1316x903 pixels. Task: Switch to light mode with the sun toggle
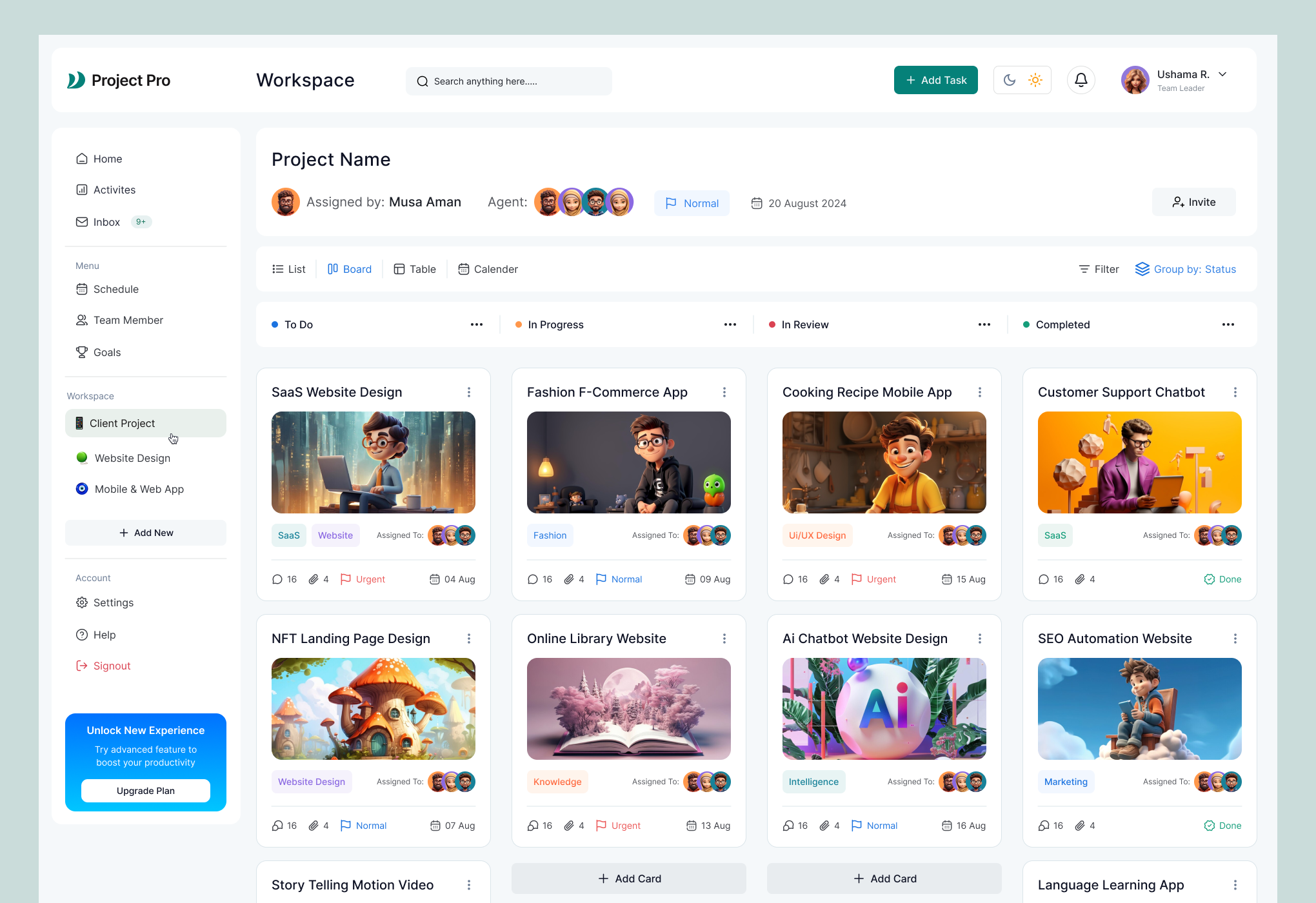tap(1035, 79)
